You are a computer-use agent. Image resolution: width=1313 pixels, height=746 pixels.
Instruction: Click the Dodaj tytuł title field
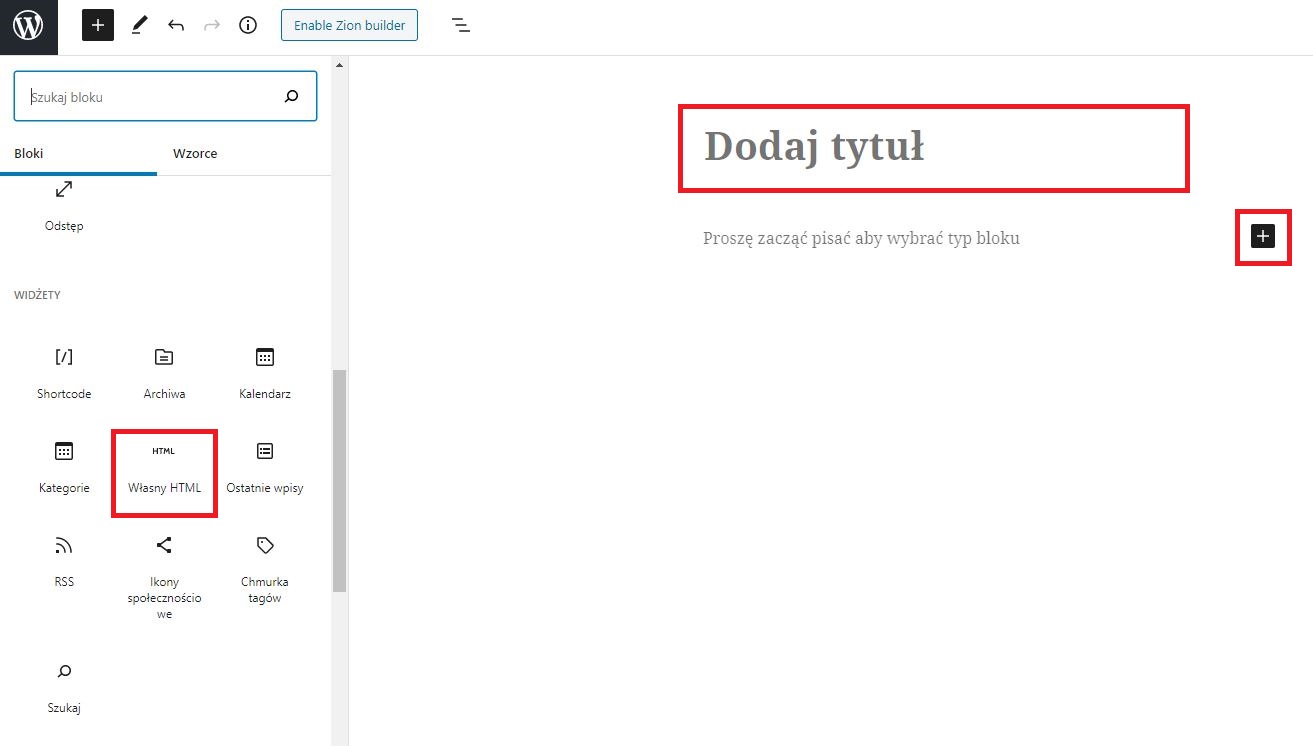pyautogui.click(x=933, y=147)
